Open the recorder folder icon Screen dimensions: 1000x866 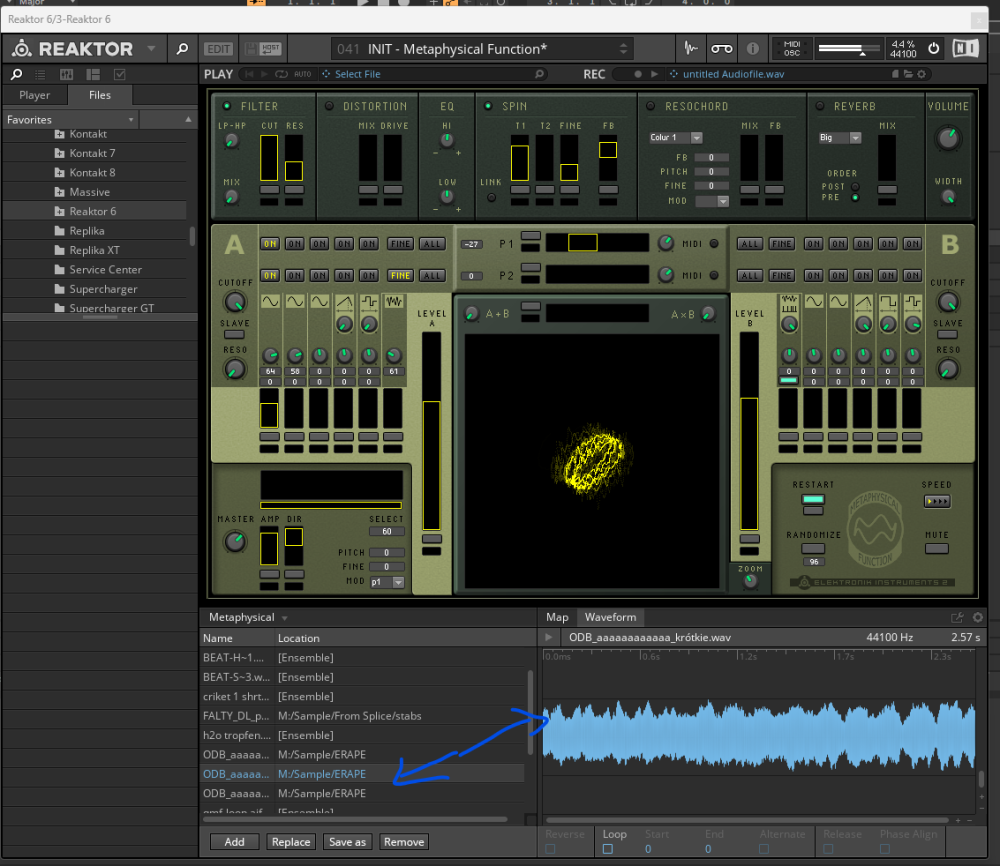tap(908, 74)
